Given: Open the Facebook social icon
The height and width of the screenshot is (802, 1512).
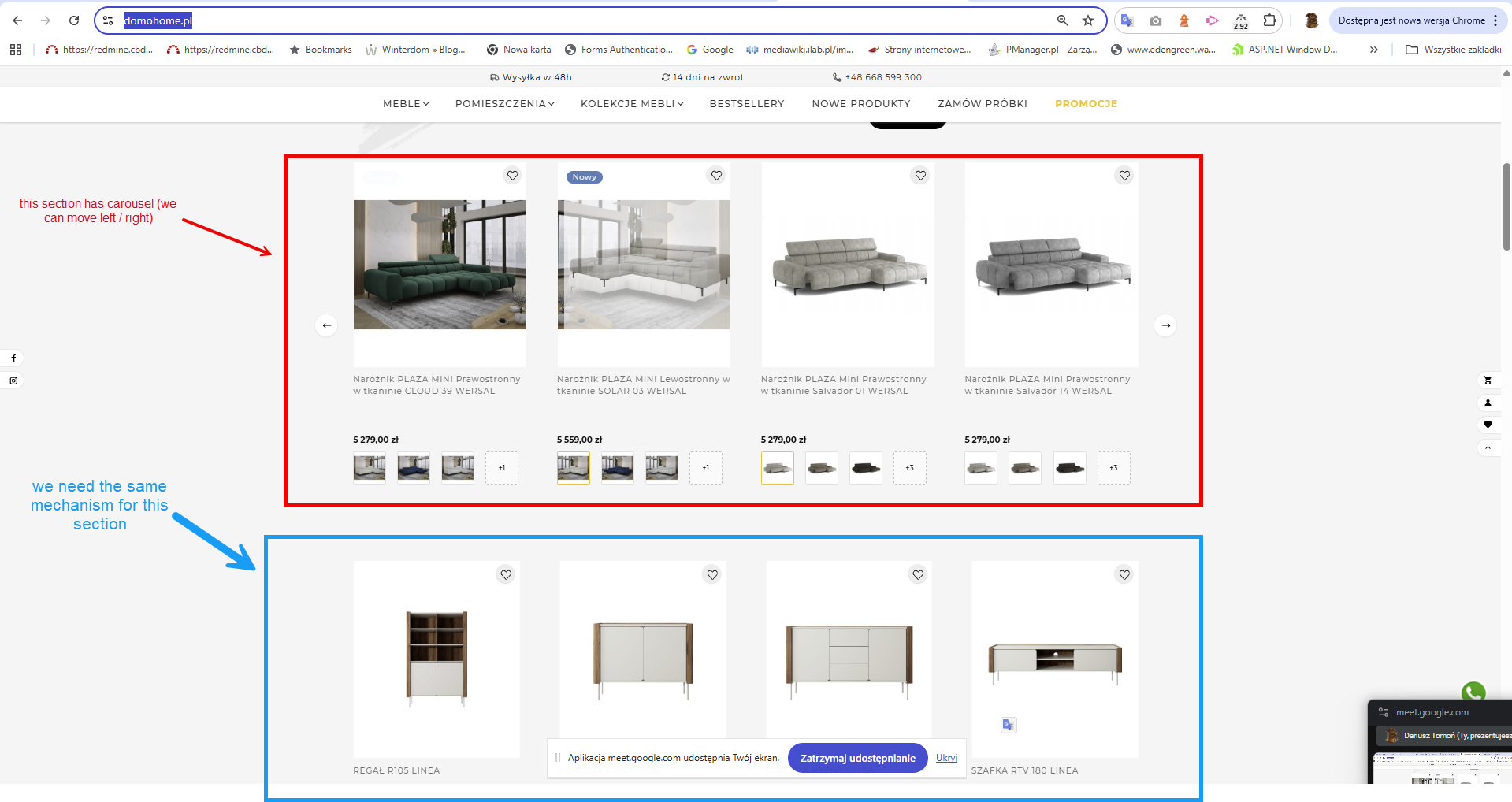Looking at the screenshot, I should coord(13,358).
